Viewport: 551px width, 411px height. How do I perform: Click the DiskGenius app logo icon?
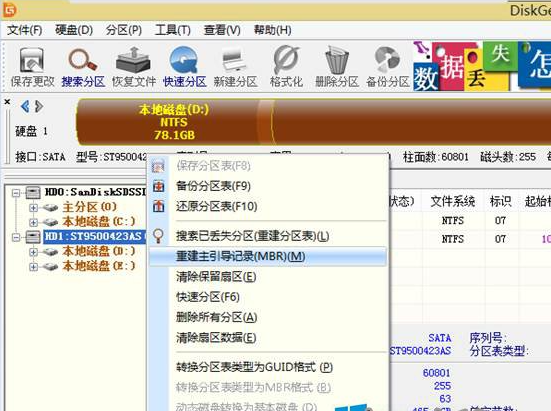coord(9,10)
